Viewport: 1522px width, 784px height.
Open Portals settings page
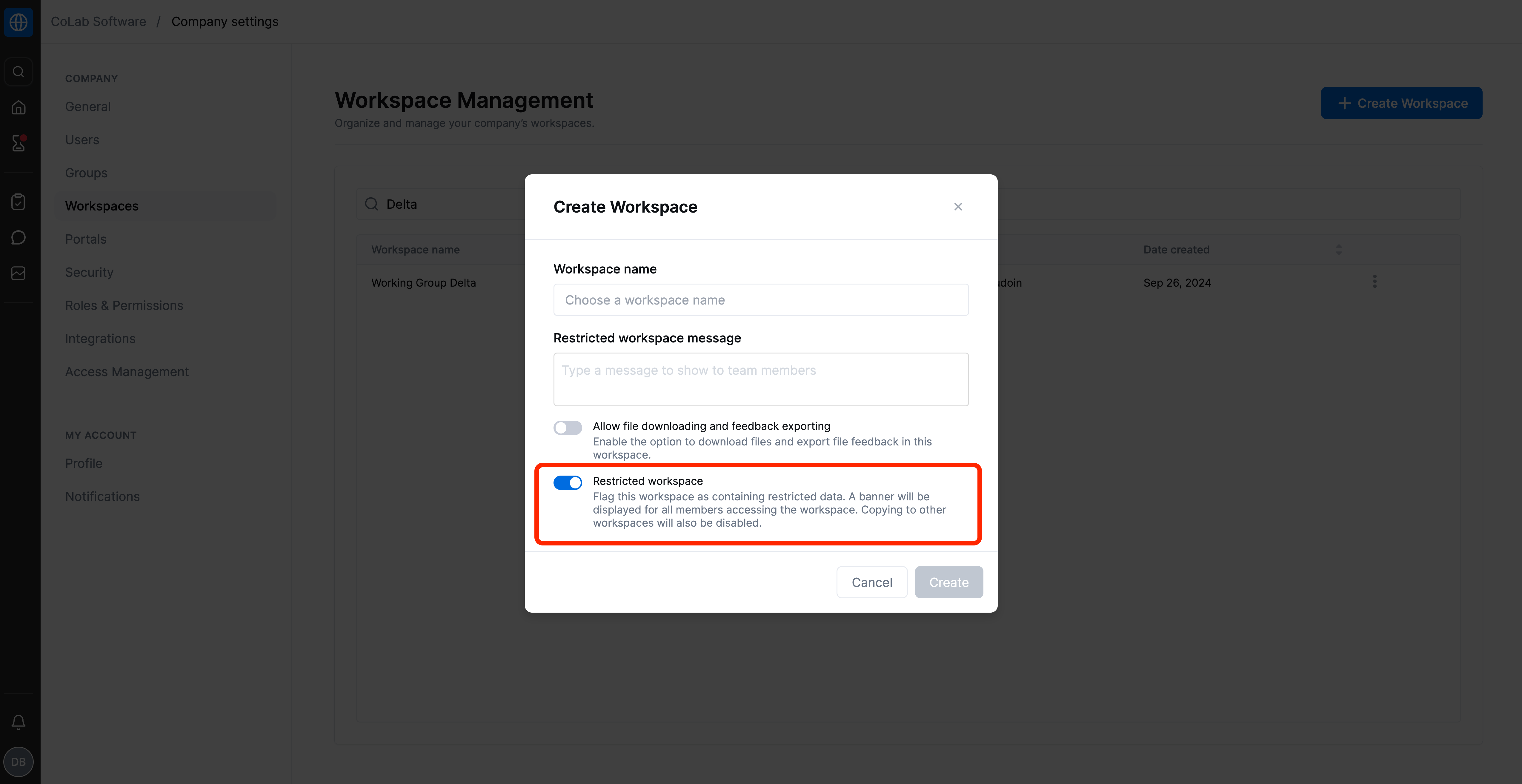86,239
